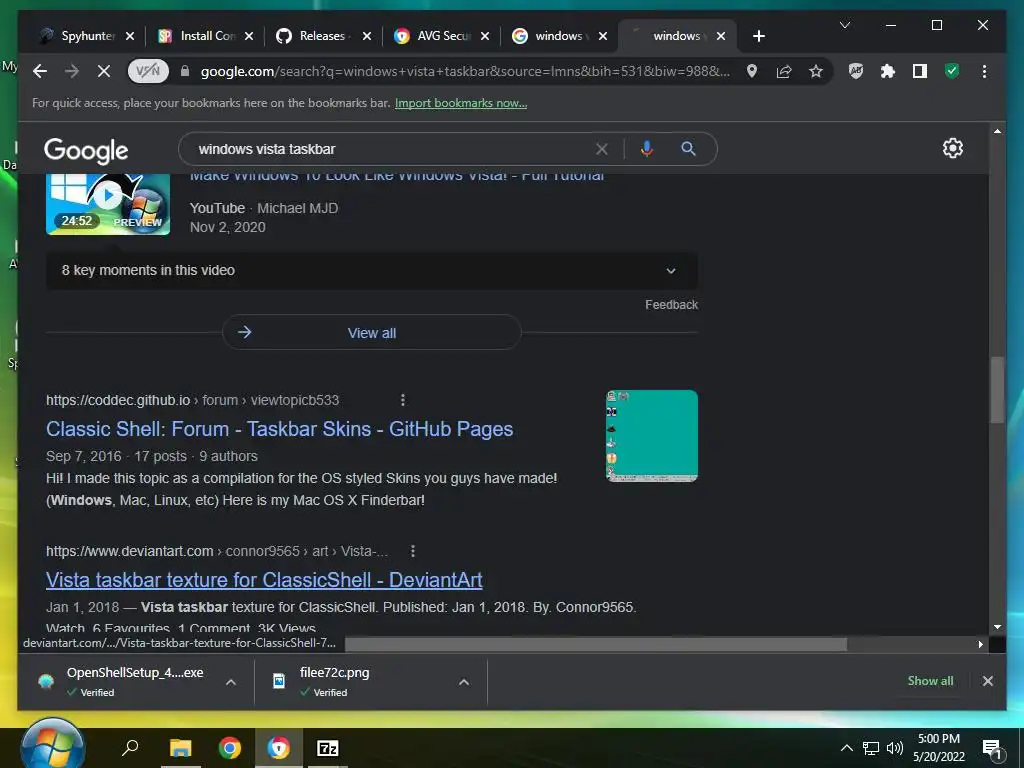
Task: Click the Feedback link
Action: pyautogui.click(x=671, y=305)
